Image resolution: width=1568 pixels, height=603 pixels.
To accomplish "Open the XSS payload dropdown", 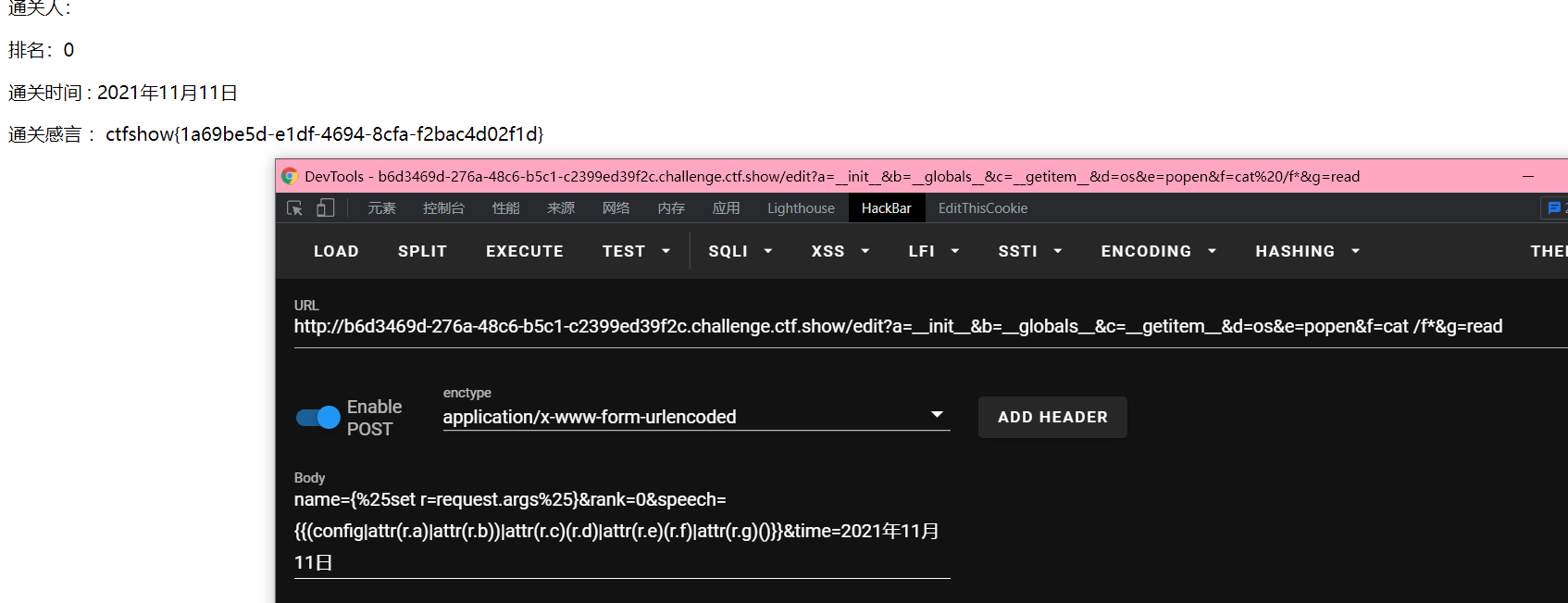I will pos(840,251).
